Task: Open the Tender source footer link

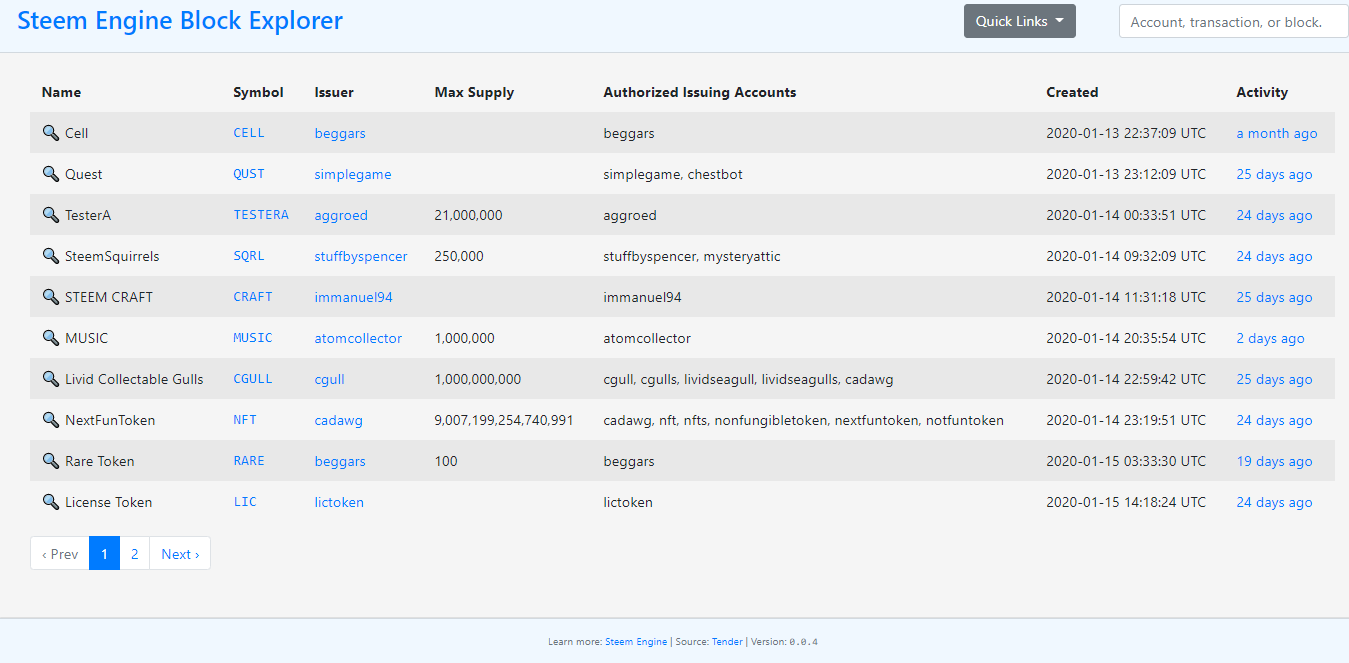Action: coord(727,642)
